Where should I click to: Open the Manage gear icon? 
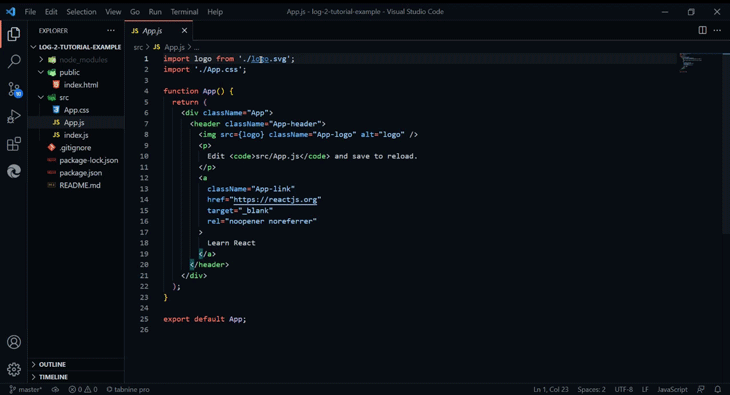point(14,369)
